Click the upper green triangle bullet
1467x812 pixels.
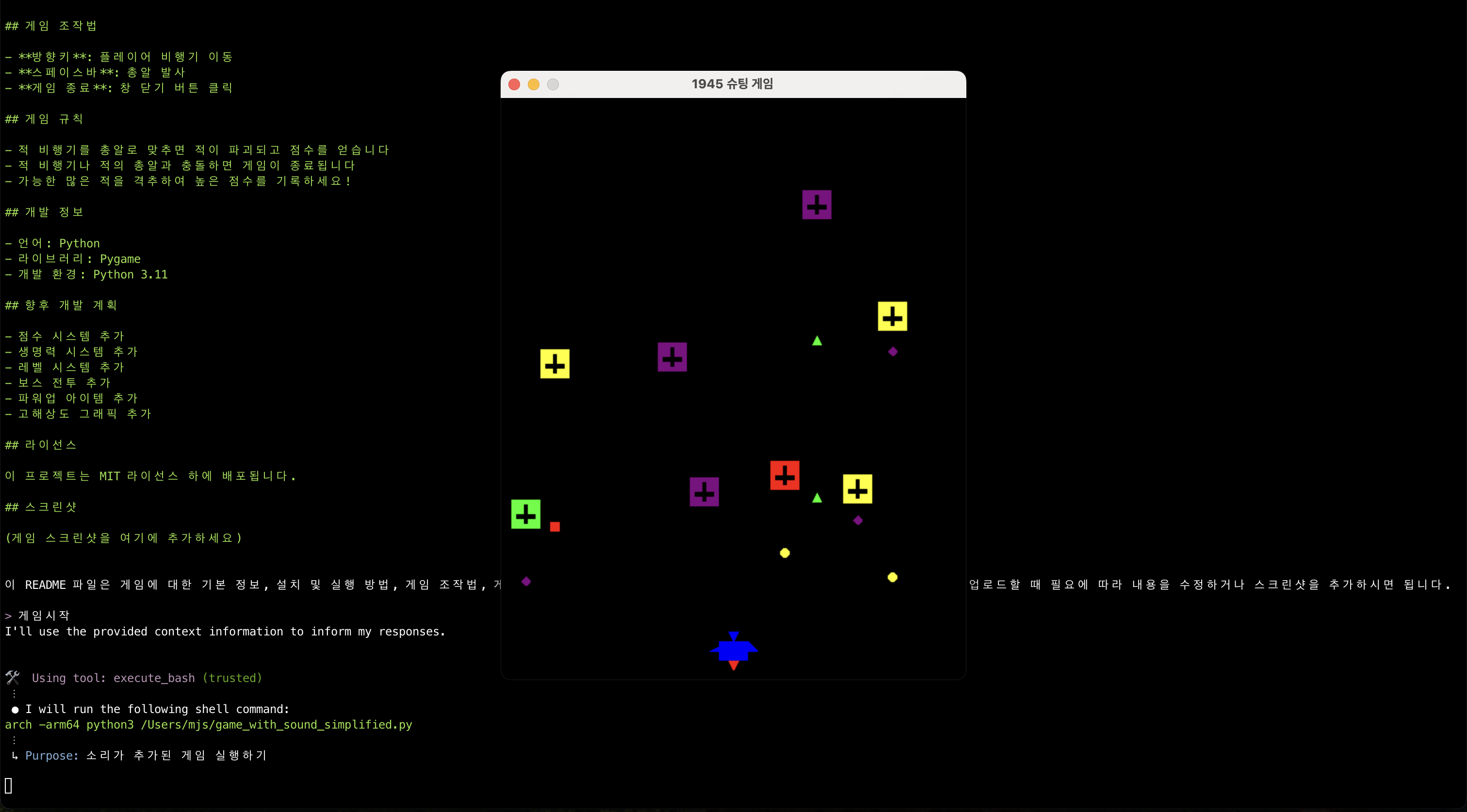pos(816,341)
